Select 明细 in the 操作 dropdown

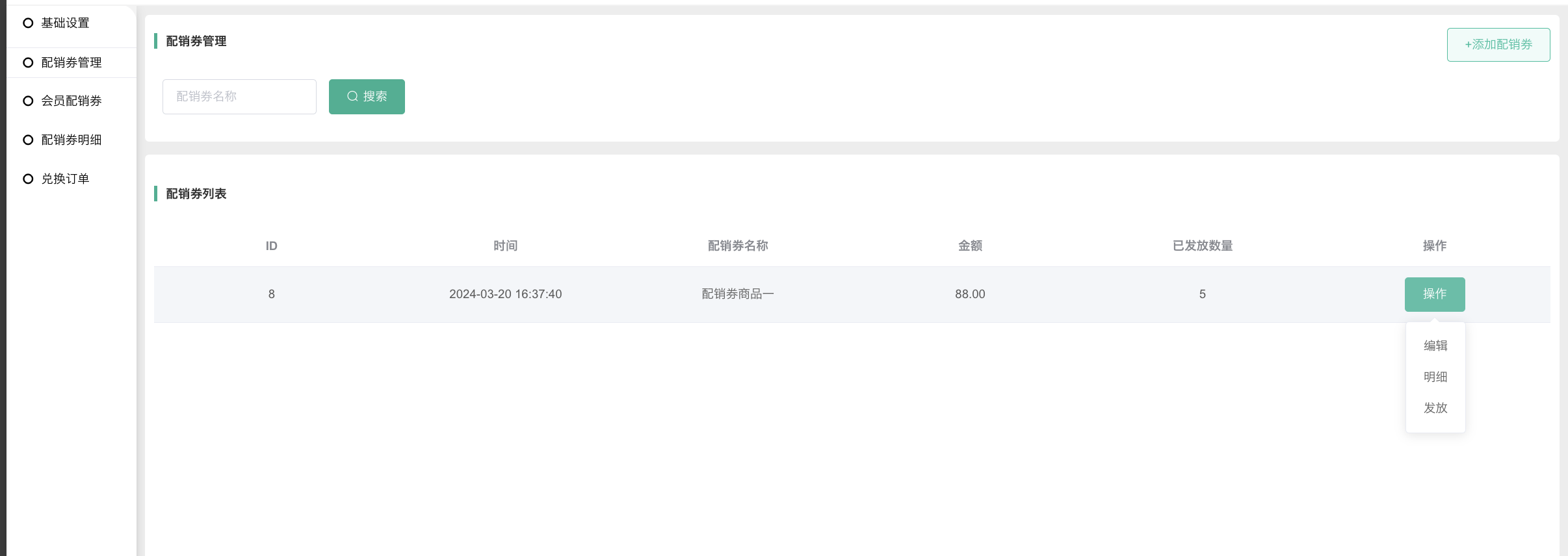tap(1435, 377)
